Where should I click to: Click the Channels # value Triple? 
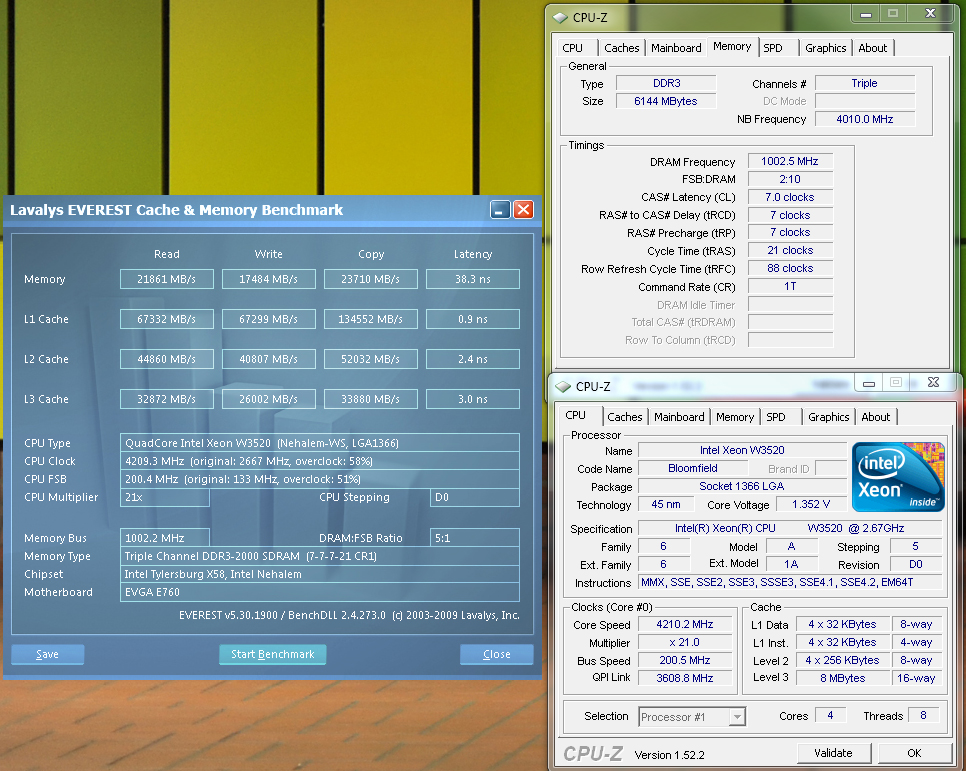(865, 83)
